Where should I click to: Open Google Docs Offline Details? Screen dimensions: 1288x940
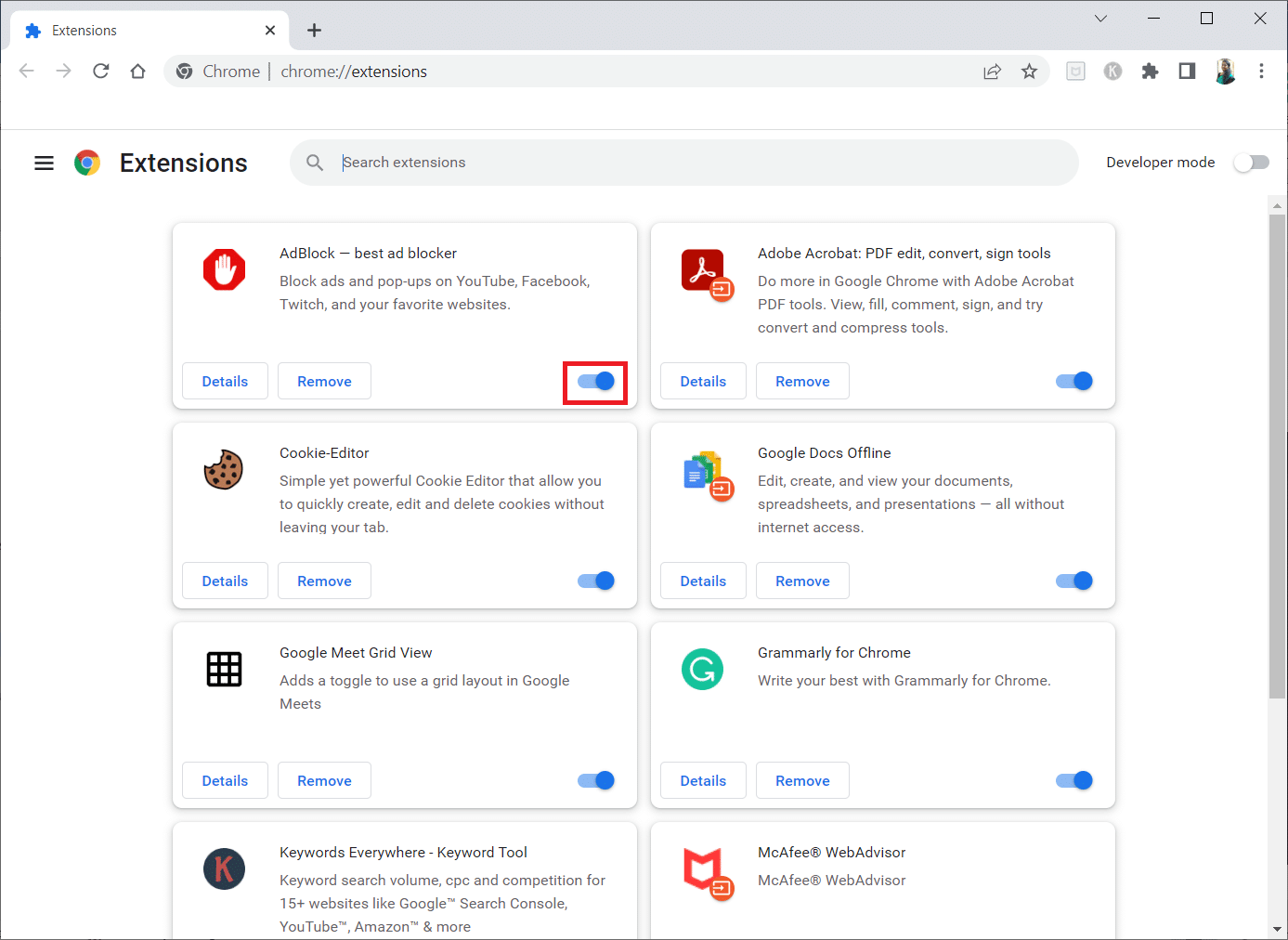coord(703,581)
